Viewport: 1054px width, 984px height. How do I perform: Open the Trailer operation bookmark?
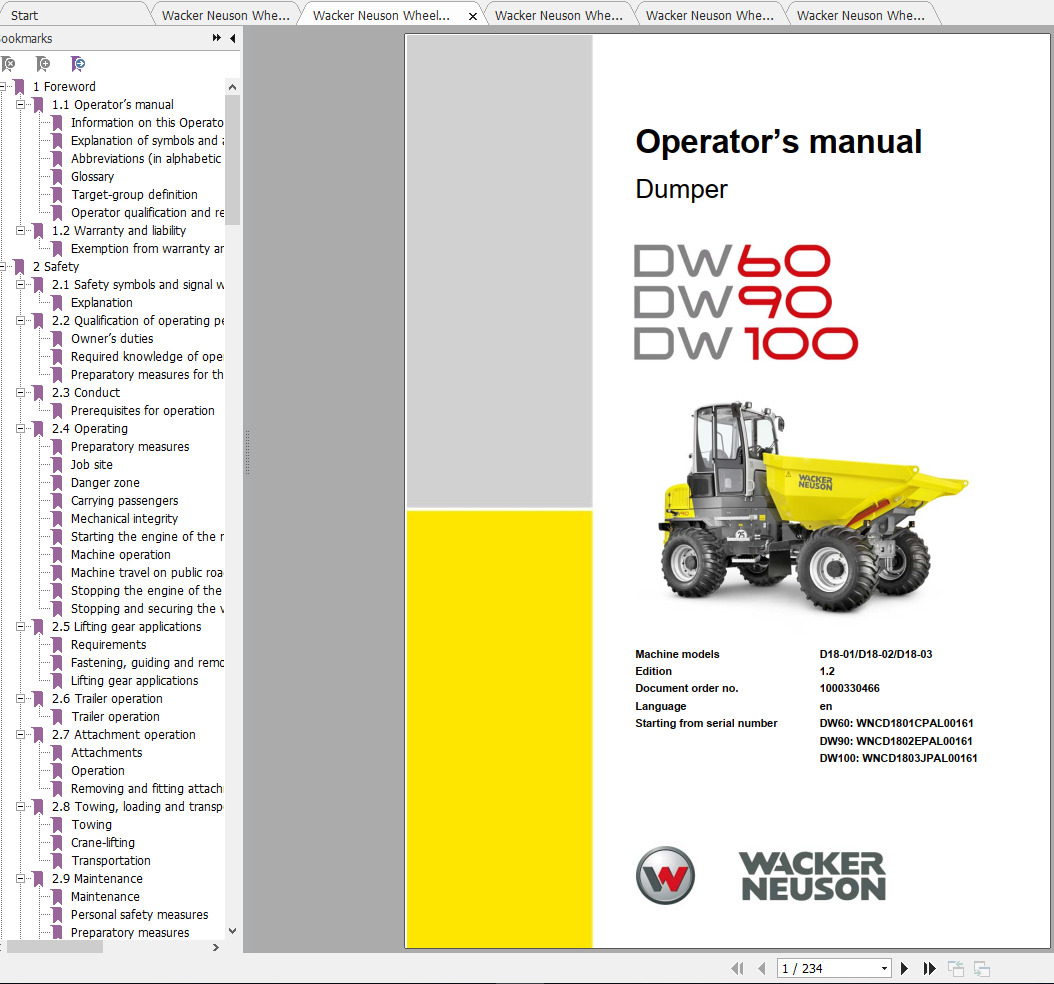coord(114,716)
